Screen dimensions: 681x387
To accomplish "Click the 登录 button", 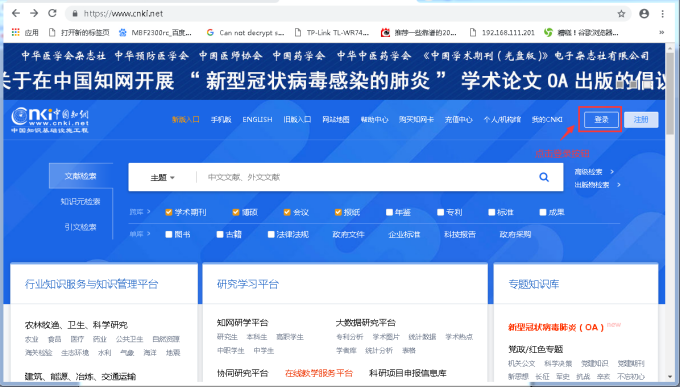I will pos(601,119).
